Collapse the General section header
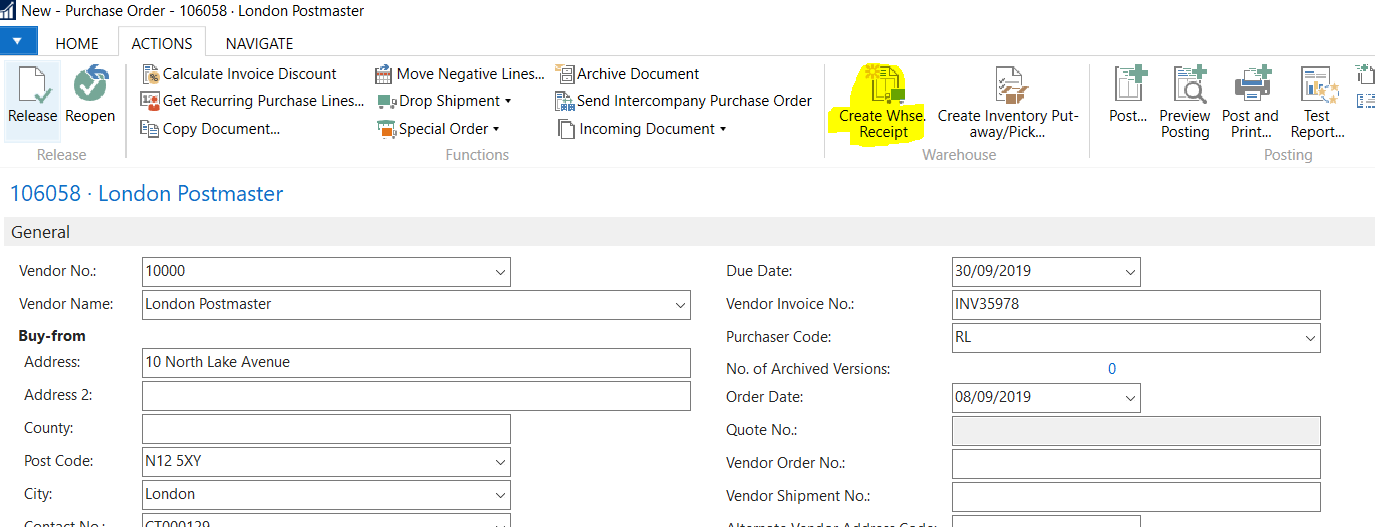 41,232
